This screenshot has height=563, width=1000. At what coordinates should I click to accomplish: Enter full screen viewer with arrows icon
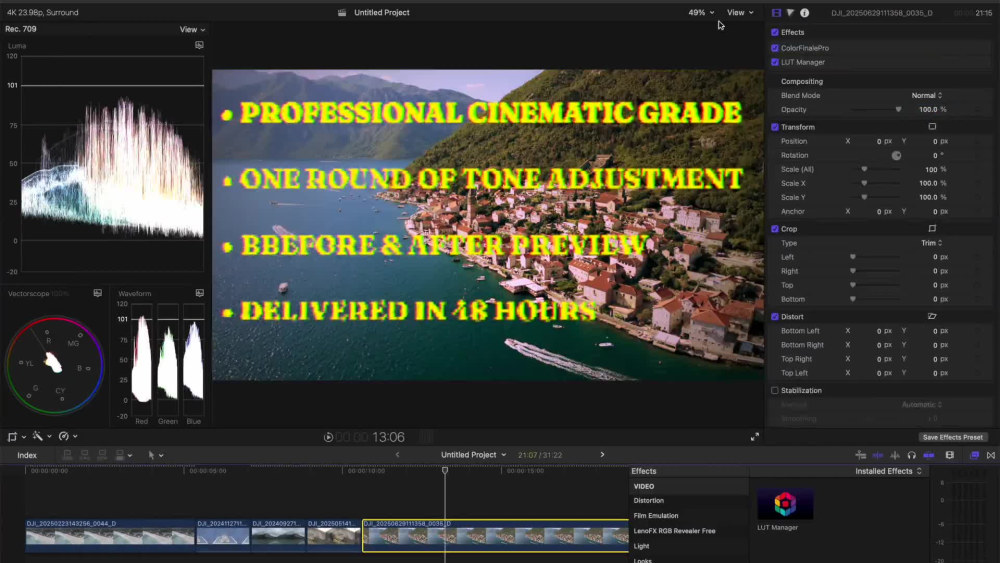point(754,437)
